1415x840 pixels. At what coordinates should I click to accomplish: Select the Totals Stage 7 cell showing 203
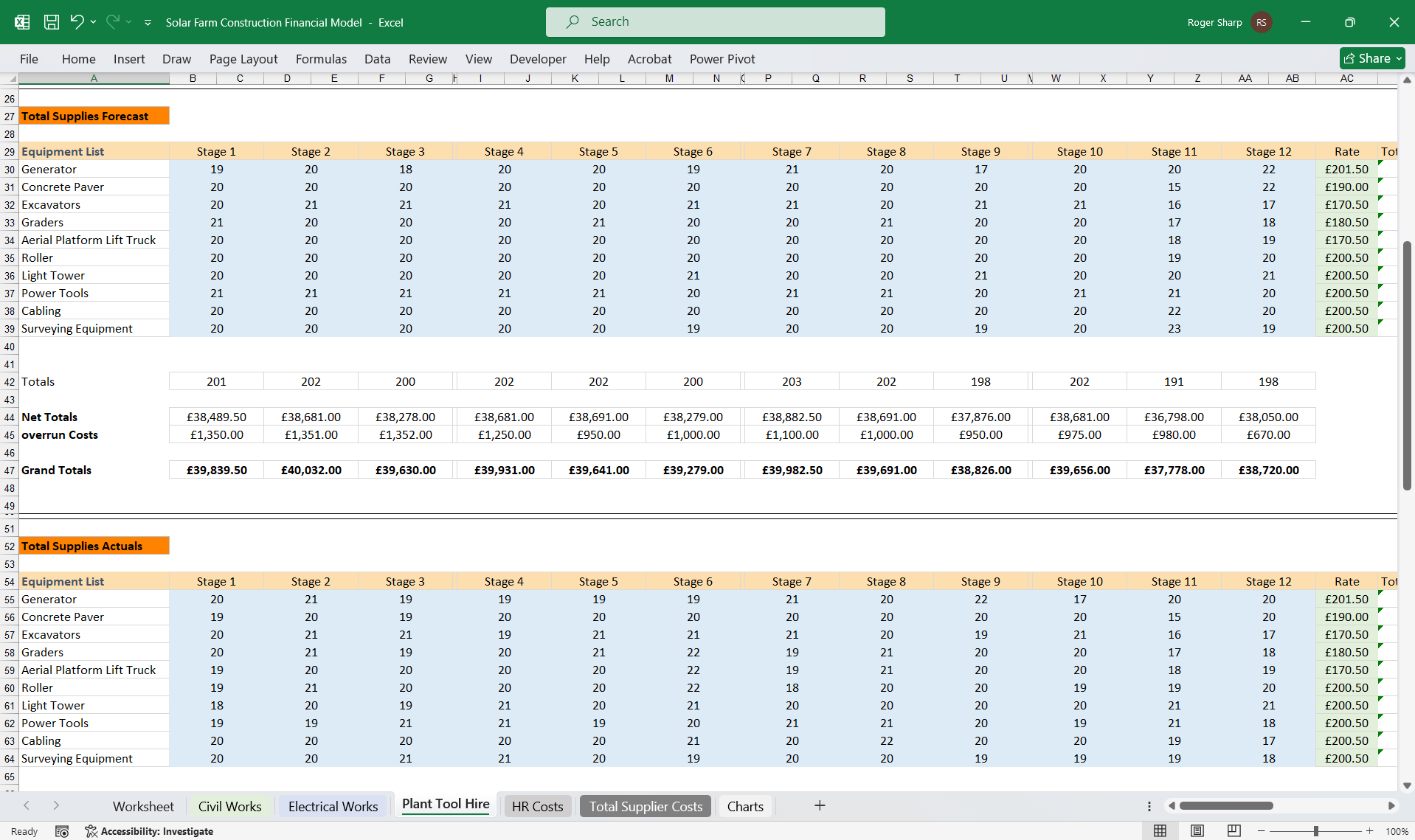coord(792,381)
